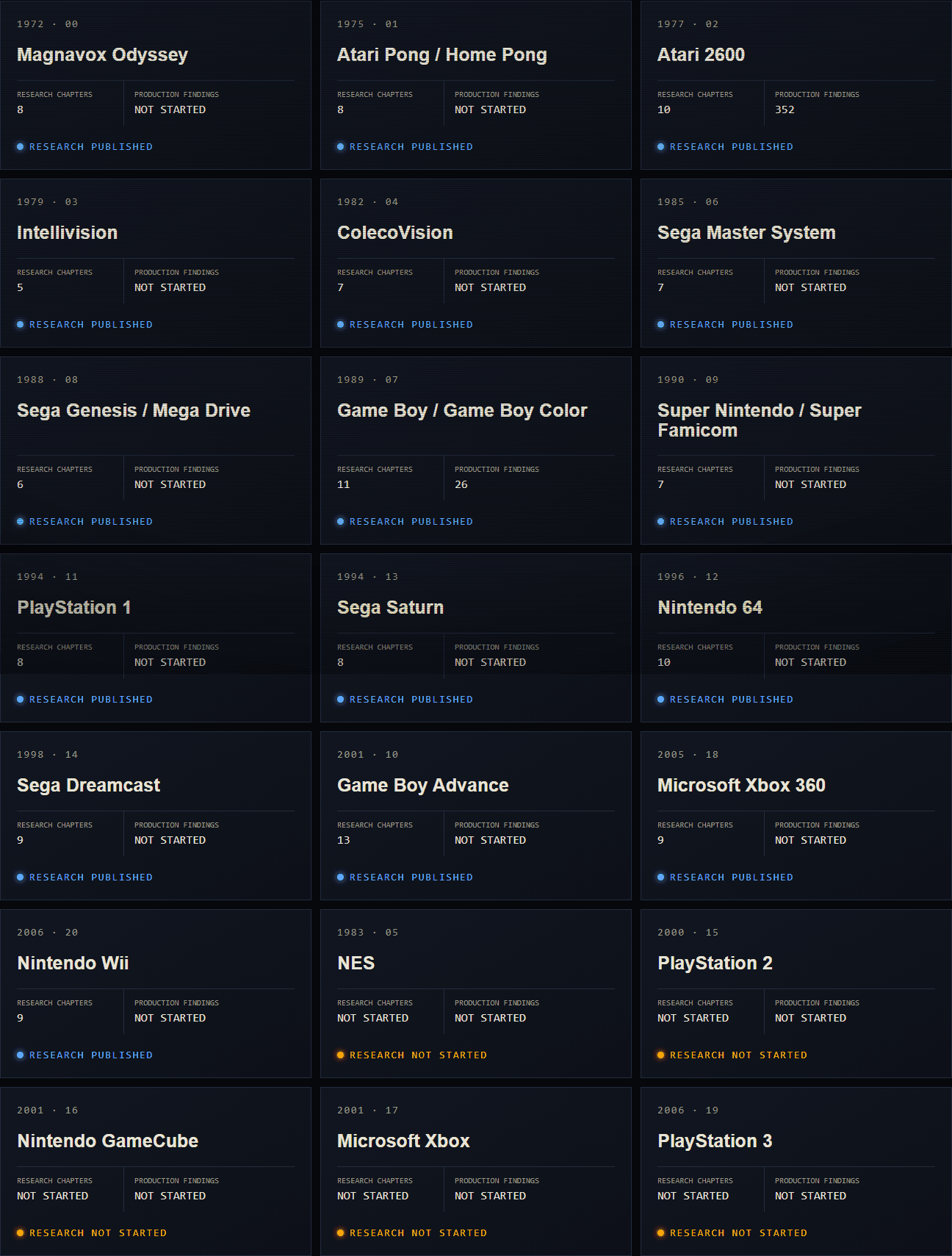Screen dimensions: 952x1256
Task: Click PlayStation 3 Research Not Started status
Action: coord(732,1233)
